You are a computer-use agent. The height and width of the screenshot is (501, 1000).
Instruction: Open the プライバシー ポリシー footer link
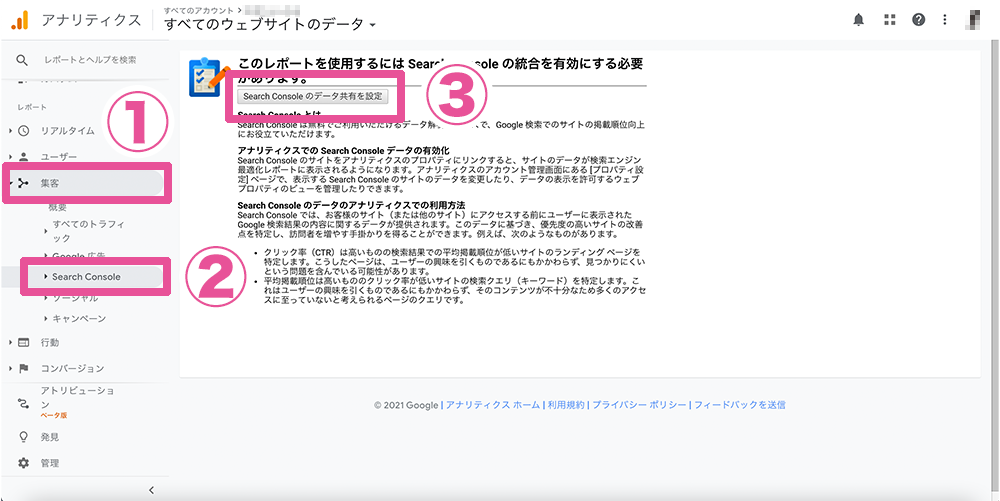pos(639,405)
